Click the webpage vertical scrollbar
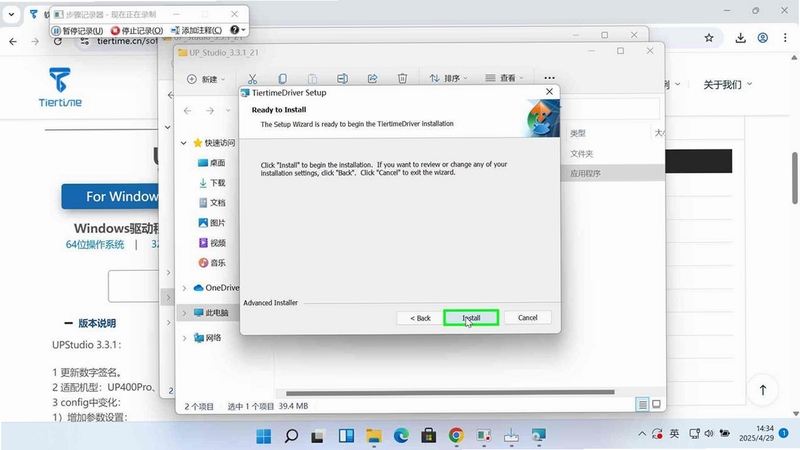The image size is (800, 450). (x=795, y=178)
